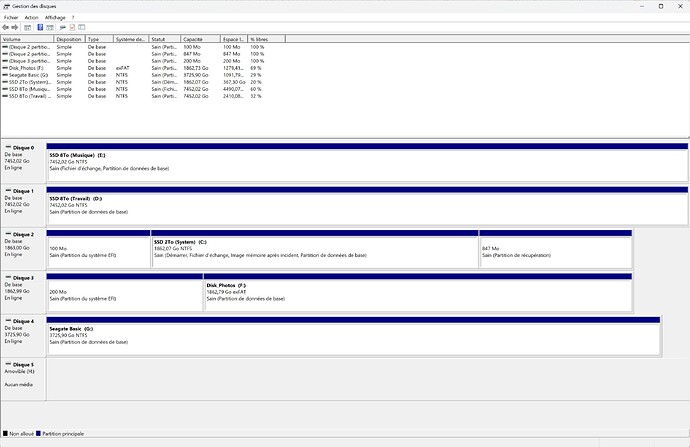
Task: Select the Disk_Photos (F:) partition block
Action: tap(418, 292)
